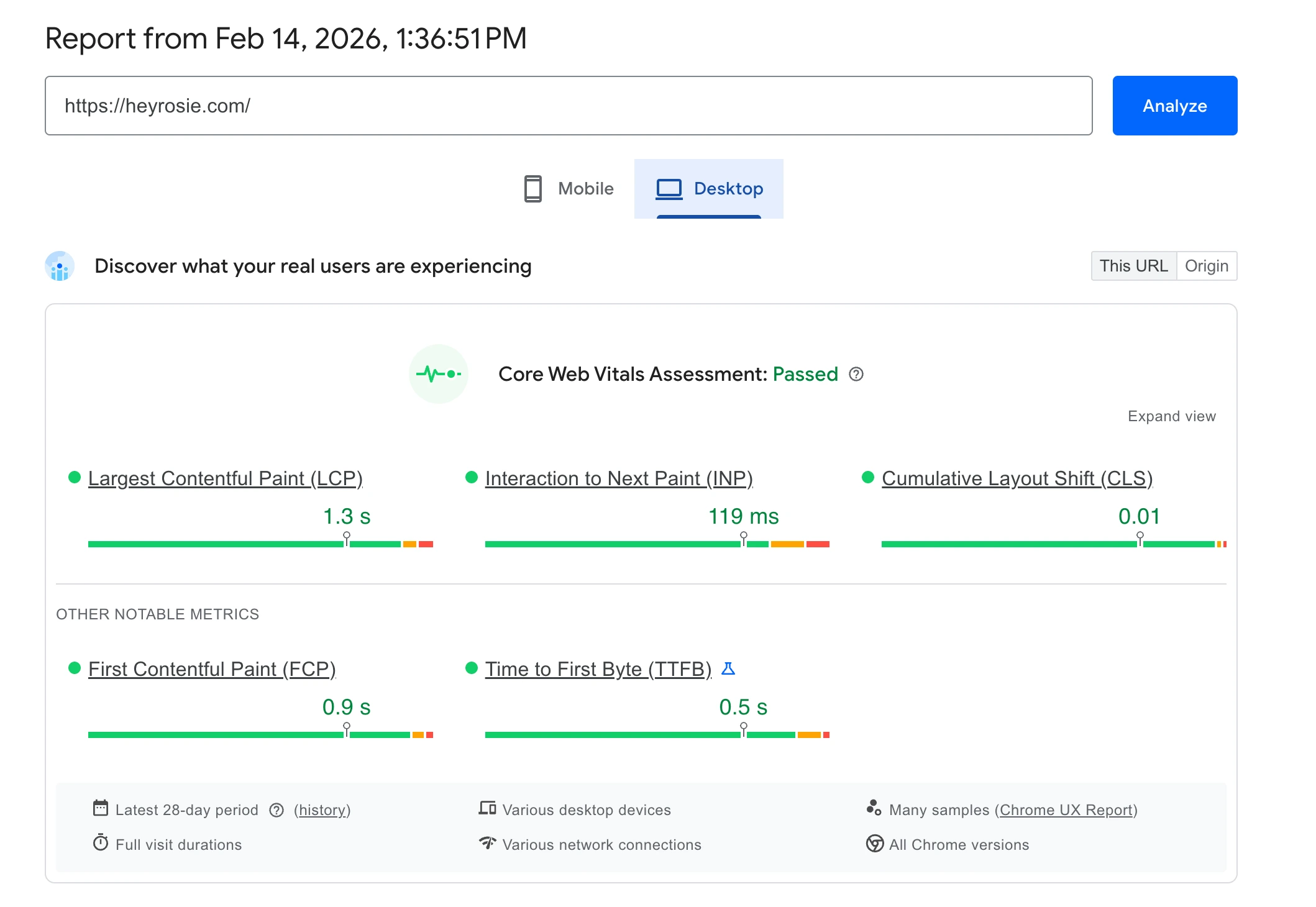Screen dimensions: 1316x907
Task: Select the Desktop tab
Action: click(709, 189)
